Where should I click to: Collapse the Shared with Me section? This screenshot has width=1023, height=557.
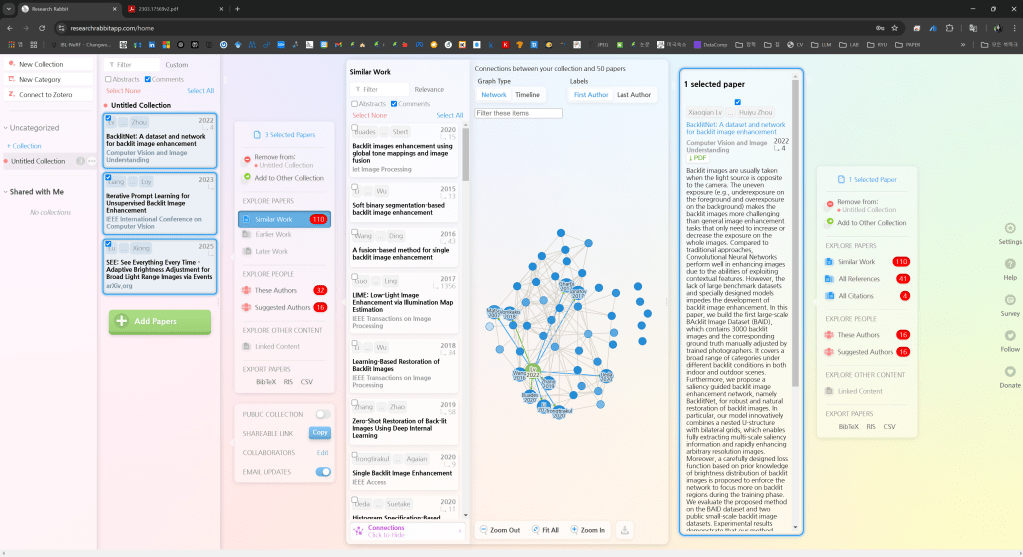[5, 191]
